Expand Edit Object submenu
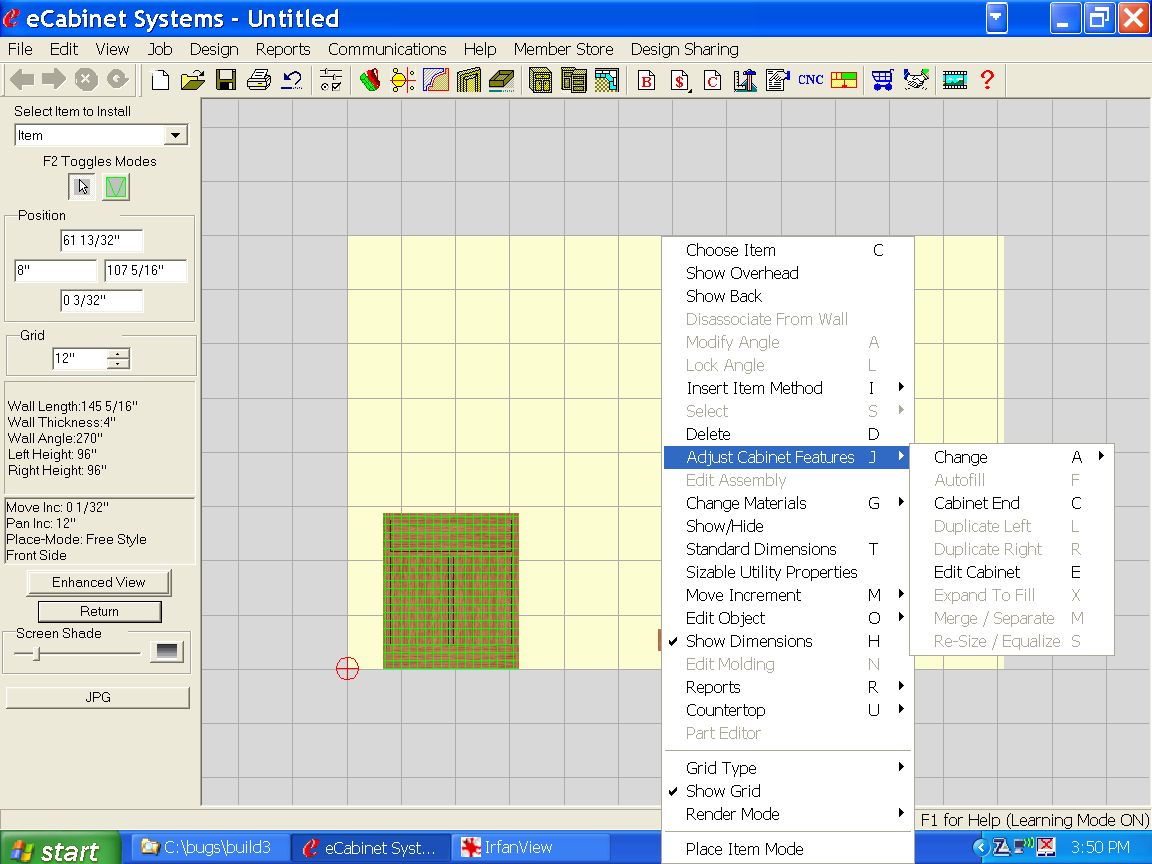This screenshot has width=1152, height=864. point(788,619)
